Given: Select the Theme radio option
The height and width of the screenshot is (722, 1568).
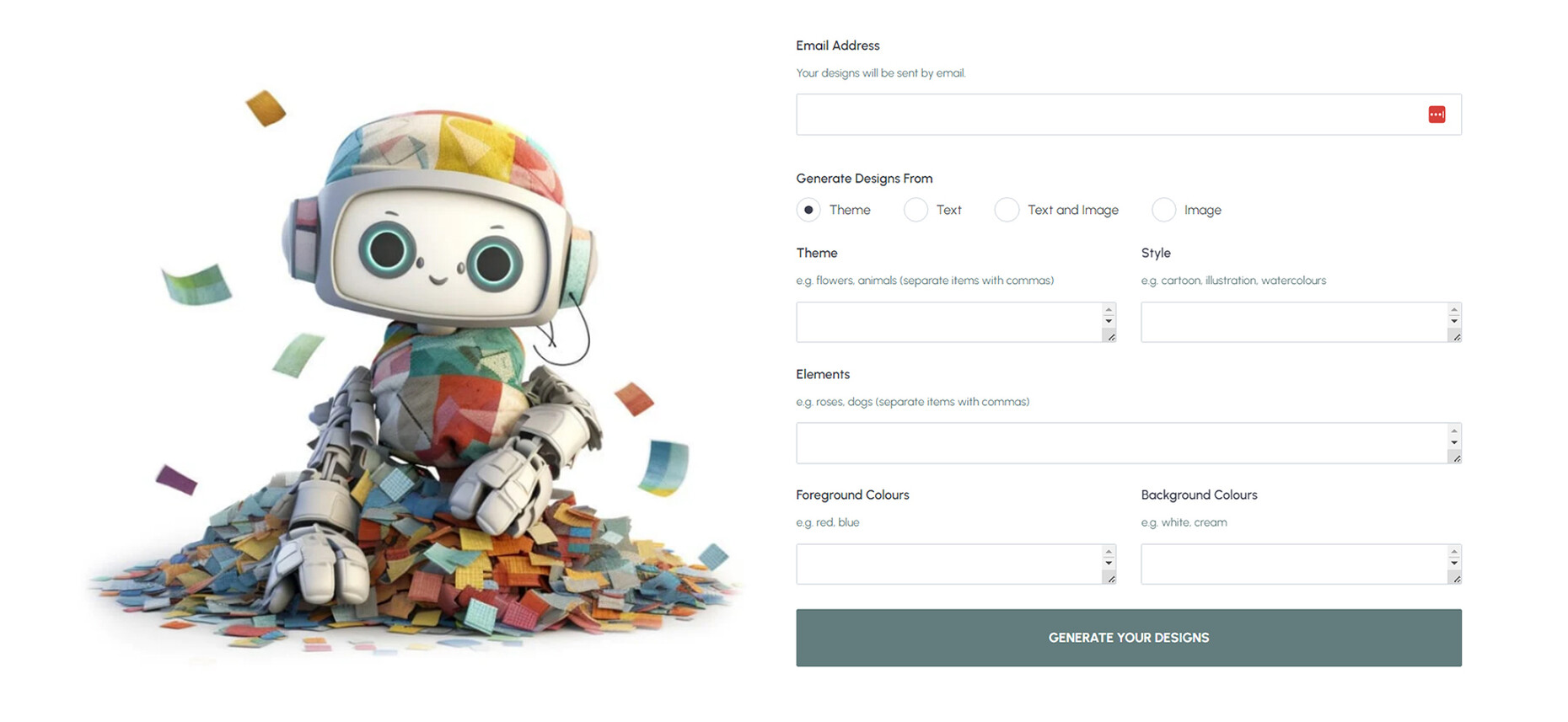Looking at the screenshot, I should (808, 210).
